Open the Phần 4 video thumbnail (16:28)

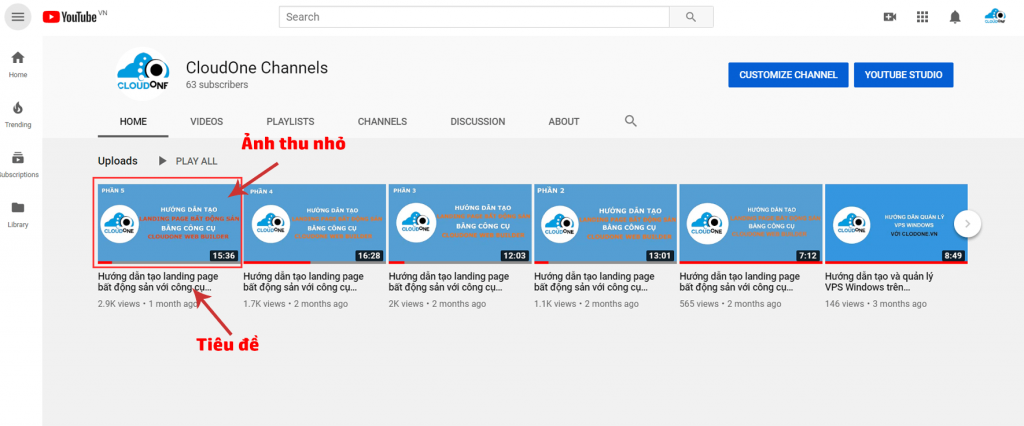tap(315, 223)
